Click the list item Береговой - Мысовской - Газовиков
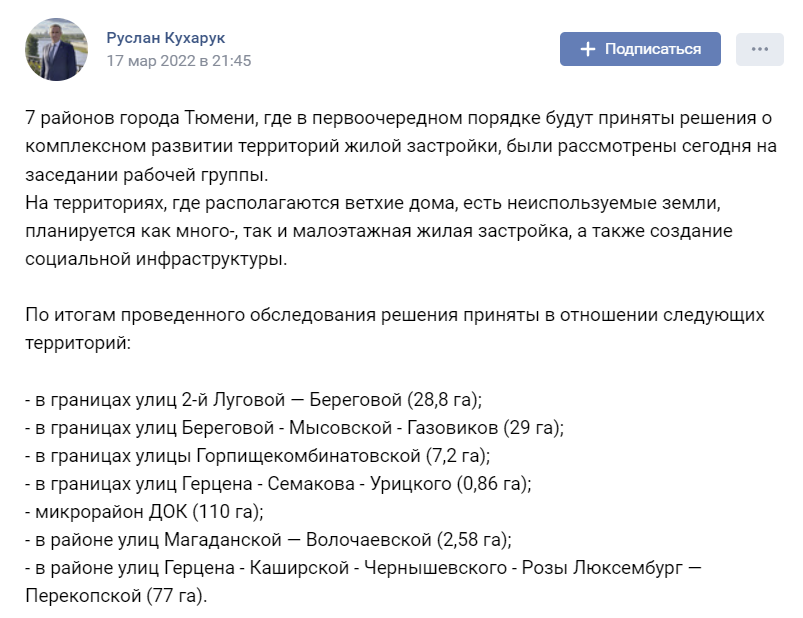 coord(294,428)
